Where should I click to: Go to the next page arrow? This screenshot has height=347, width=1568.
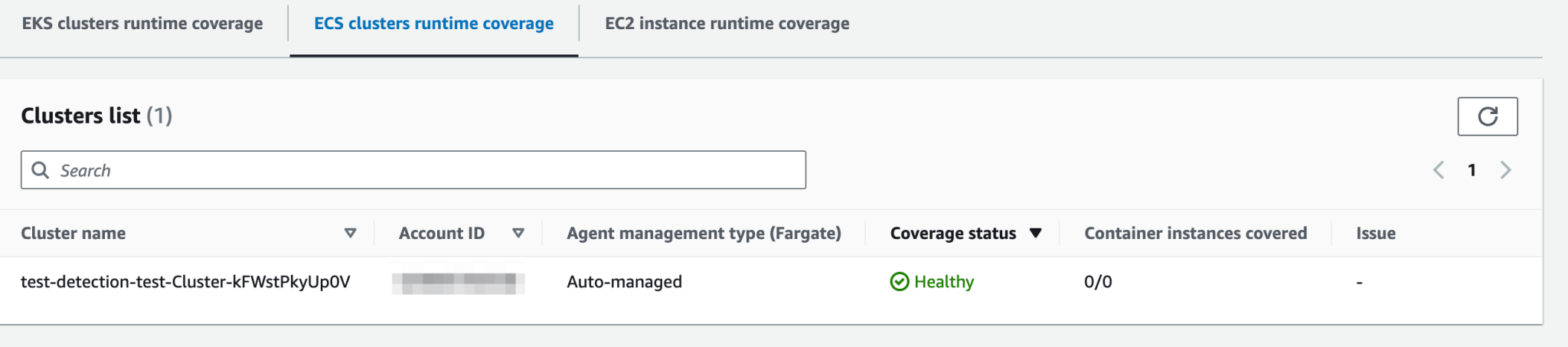1505,170
